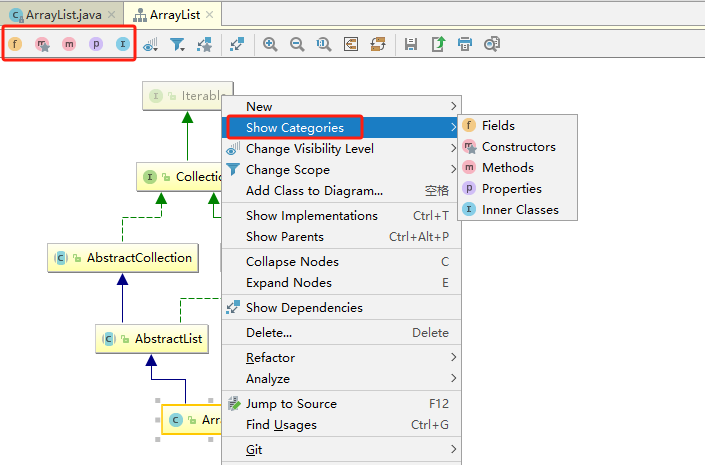
Task: Toggle Methods in the categories submenu
Action: coord(518,168)
